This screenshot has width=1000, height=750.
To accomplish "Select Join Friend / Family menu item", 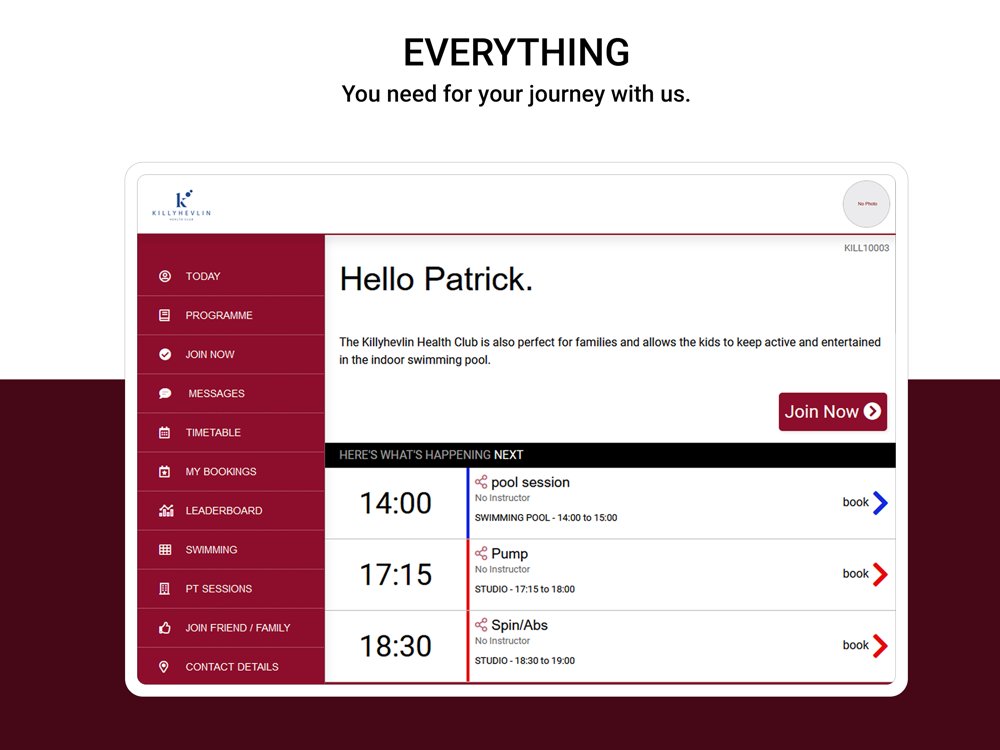I will (x=231, y=628).
